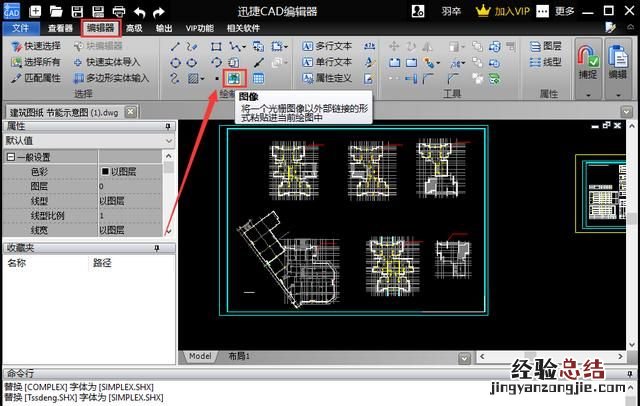This screenshot has height=406, width=640.
Task: Open the File (文件) menu
Action: 19,28
